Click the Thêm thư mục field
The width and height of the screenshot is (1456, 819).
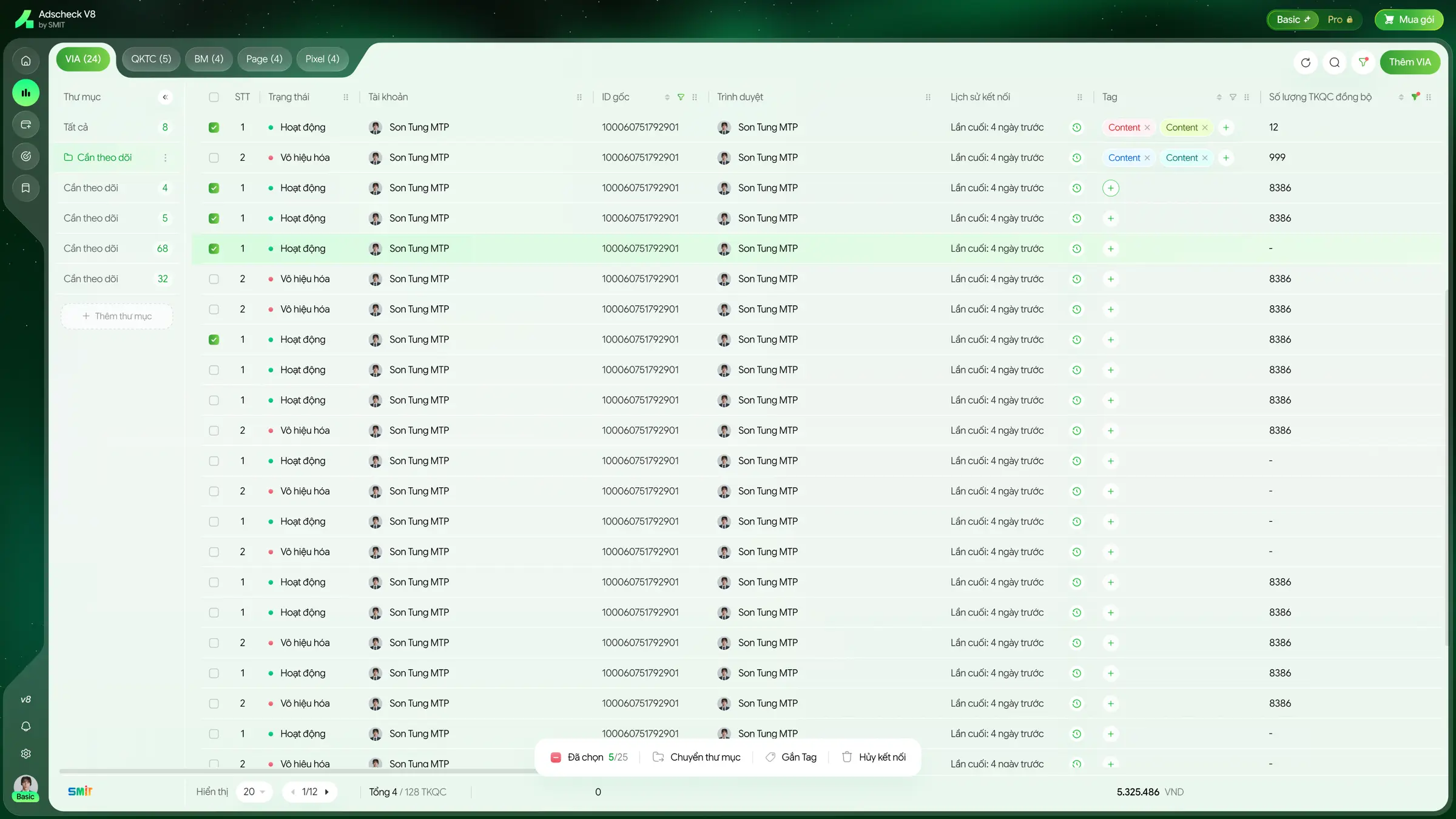point(117,316)
